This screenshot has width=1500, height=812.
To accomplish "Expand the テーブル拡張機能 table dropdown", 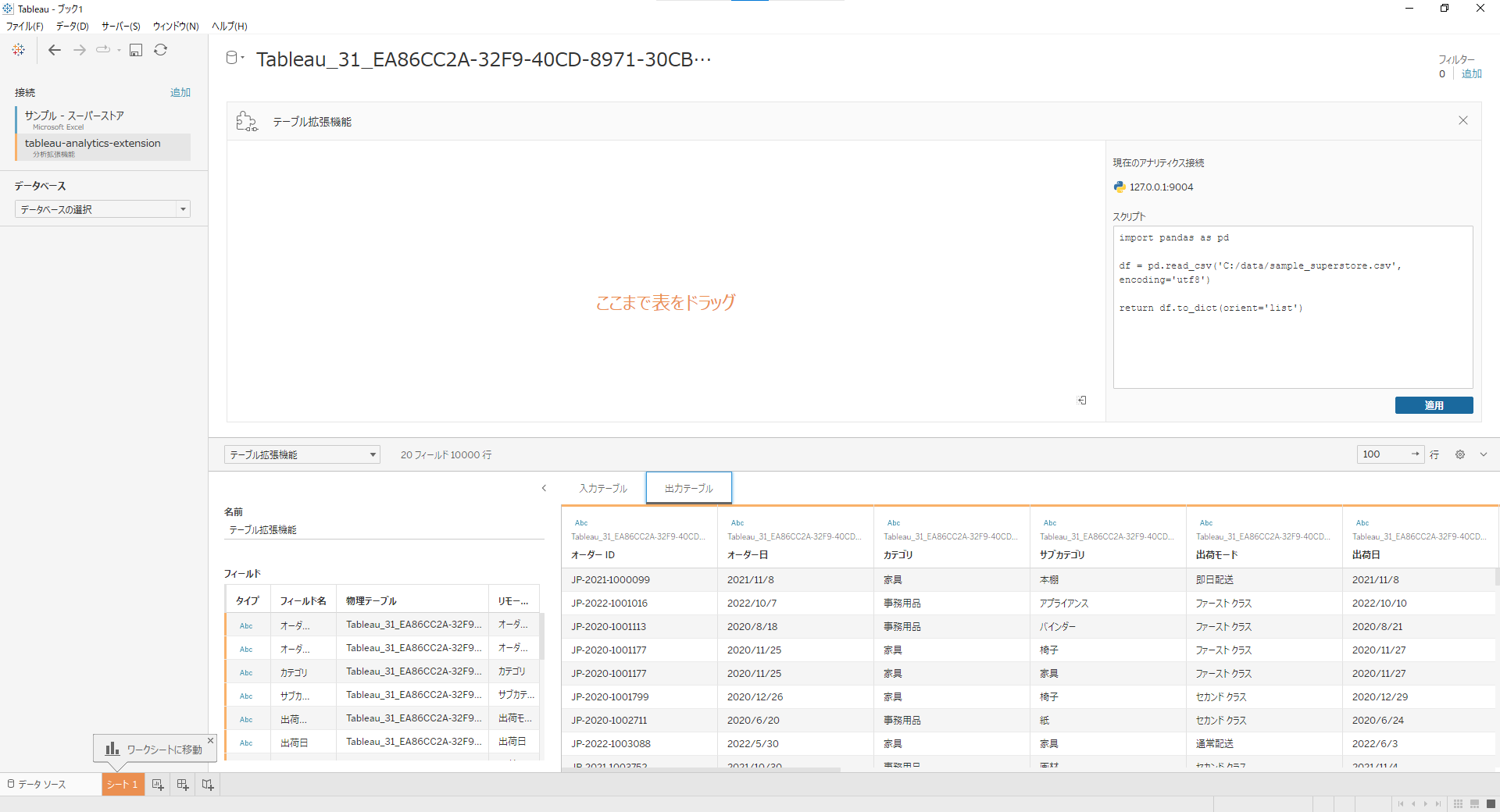I will 302,454.
